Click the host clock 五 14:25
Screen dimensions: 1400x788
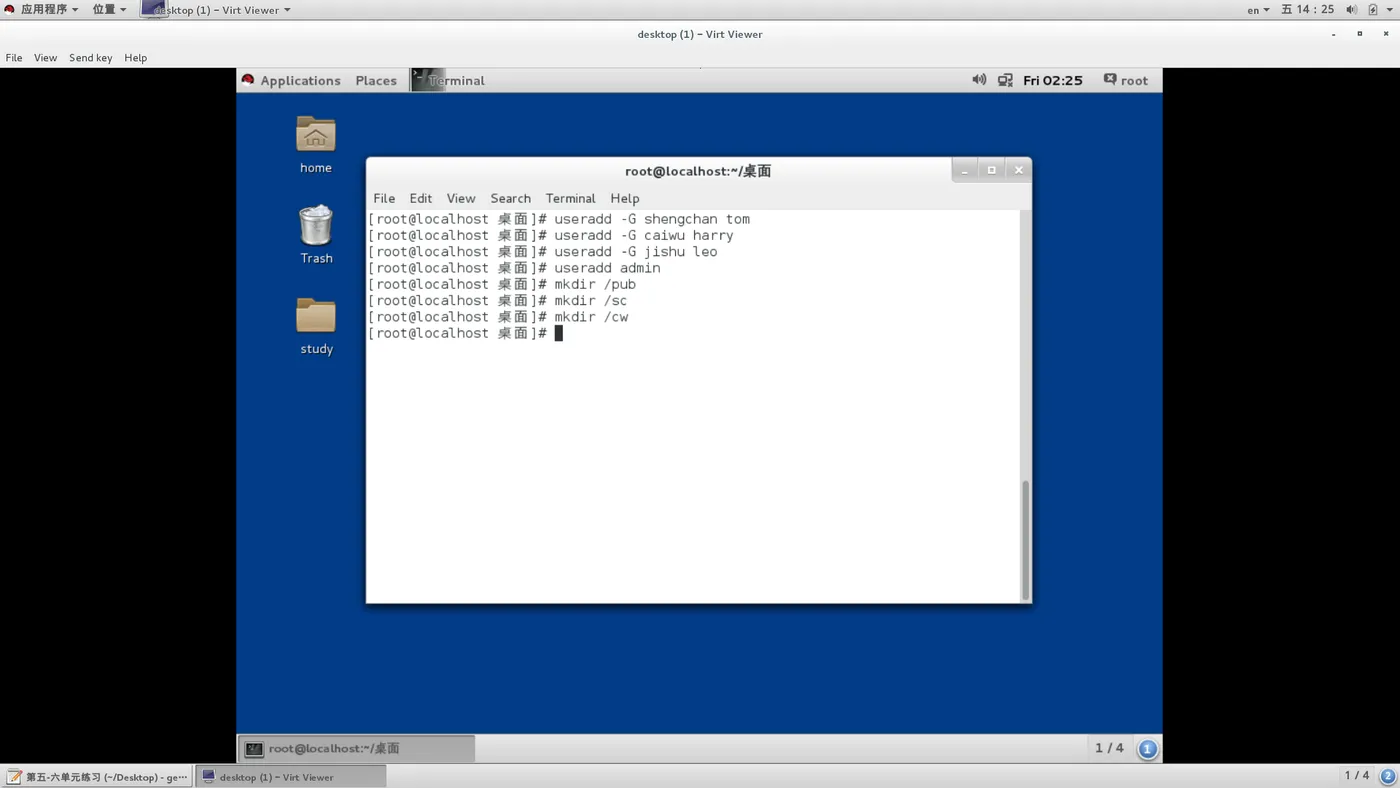point(1308,9)
